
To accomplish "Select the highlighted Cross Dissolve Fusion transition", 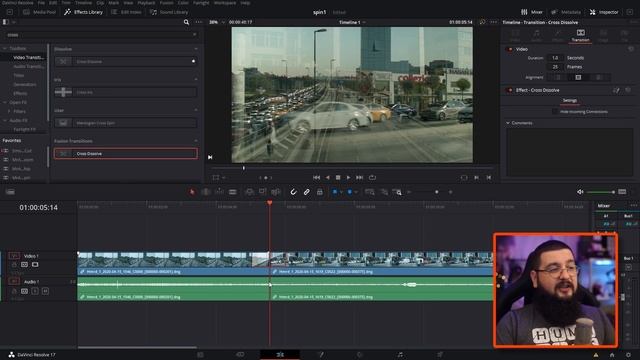I will pos(126,153).
